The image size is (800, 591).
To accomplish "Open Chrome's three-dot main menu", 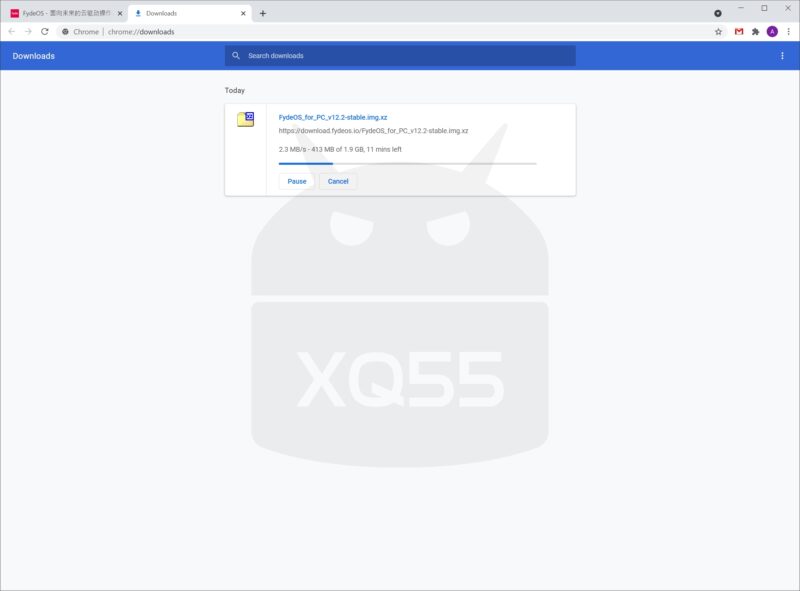I will click(x=788, y=31).
